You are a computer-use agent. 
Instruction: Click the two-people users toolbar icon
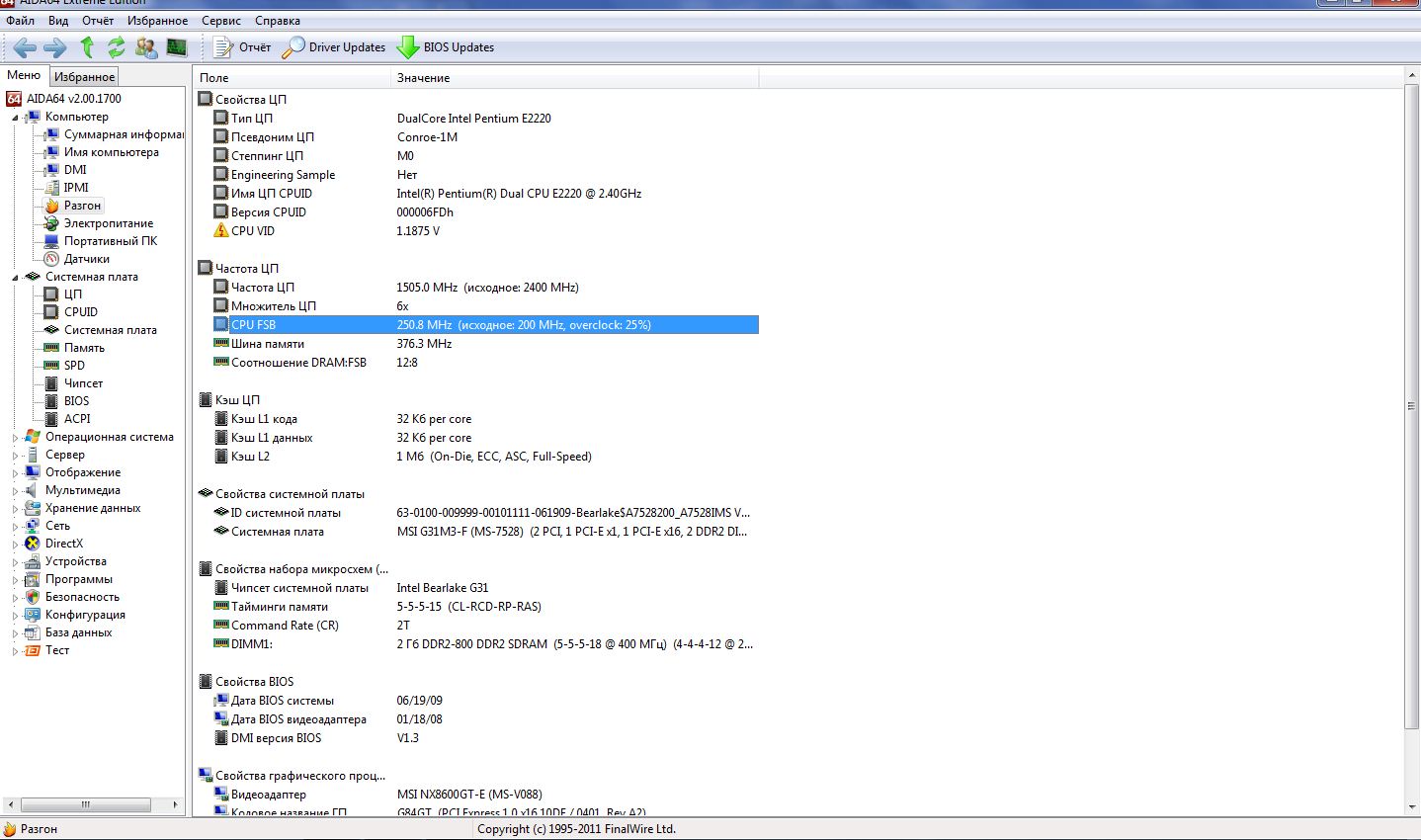146,47
